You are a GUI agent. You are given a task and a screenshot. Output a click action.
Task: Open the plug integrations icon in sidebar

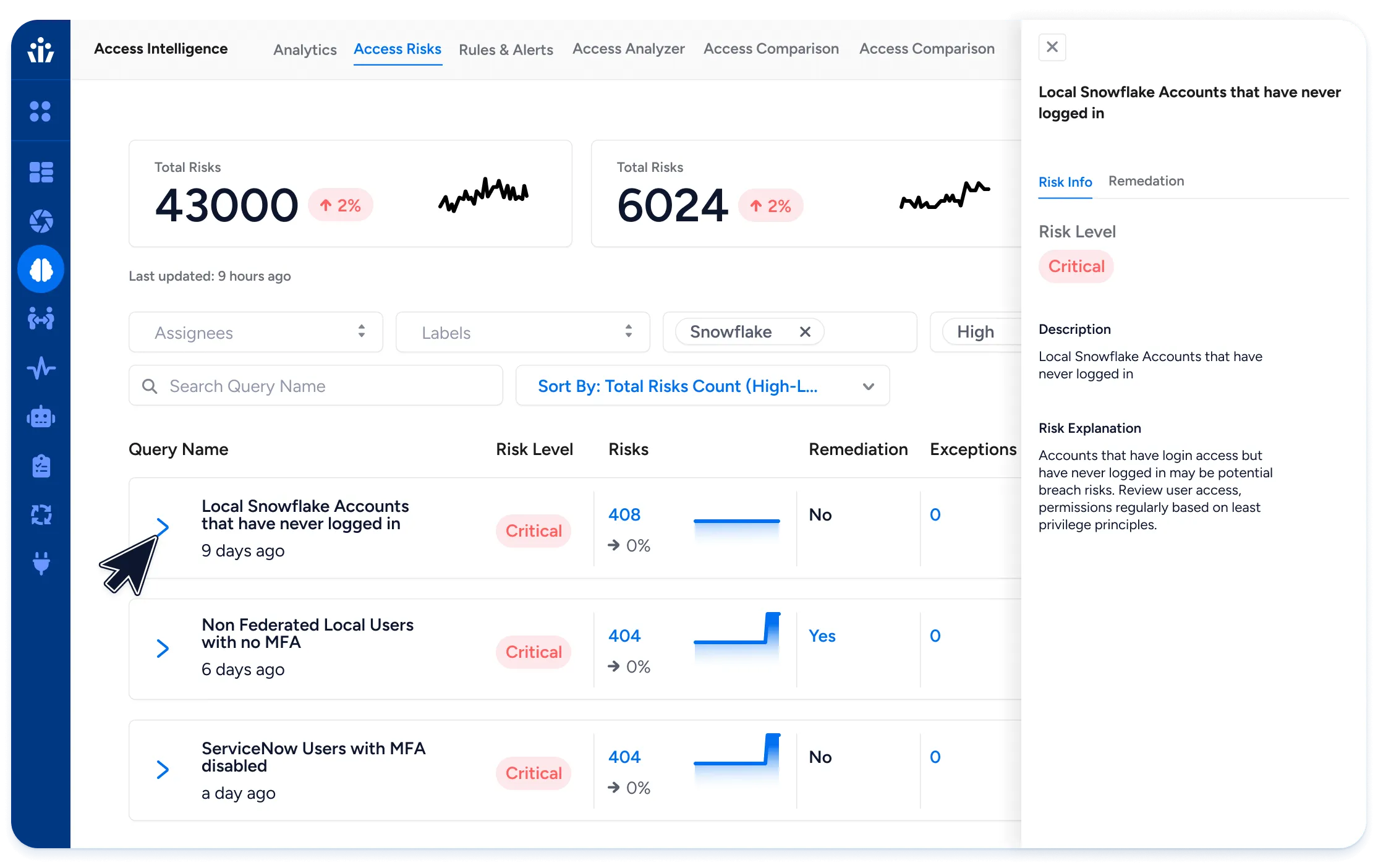(x=41, y=563)
